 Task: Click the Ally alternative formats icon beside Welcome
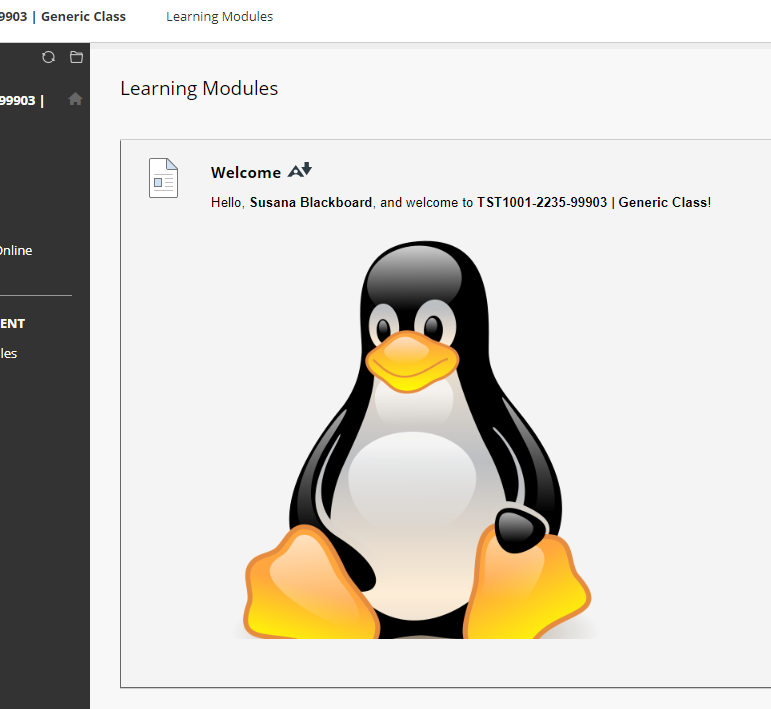coord(299,170)
